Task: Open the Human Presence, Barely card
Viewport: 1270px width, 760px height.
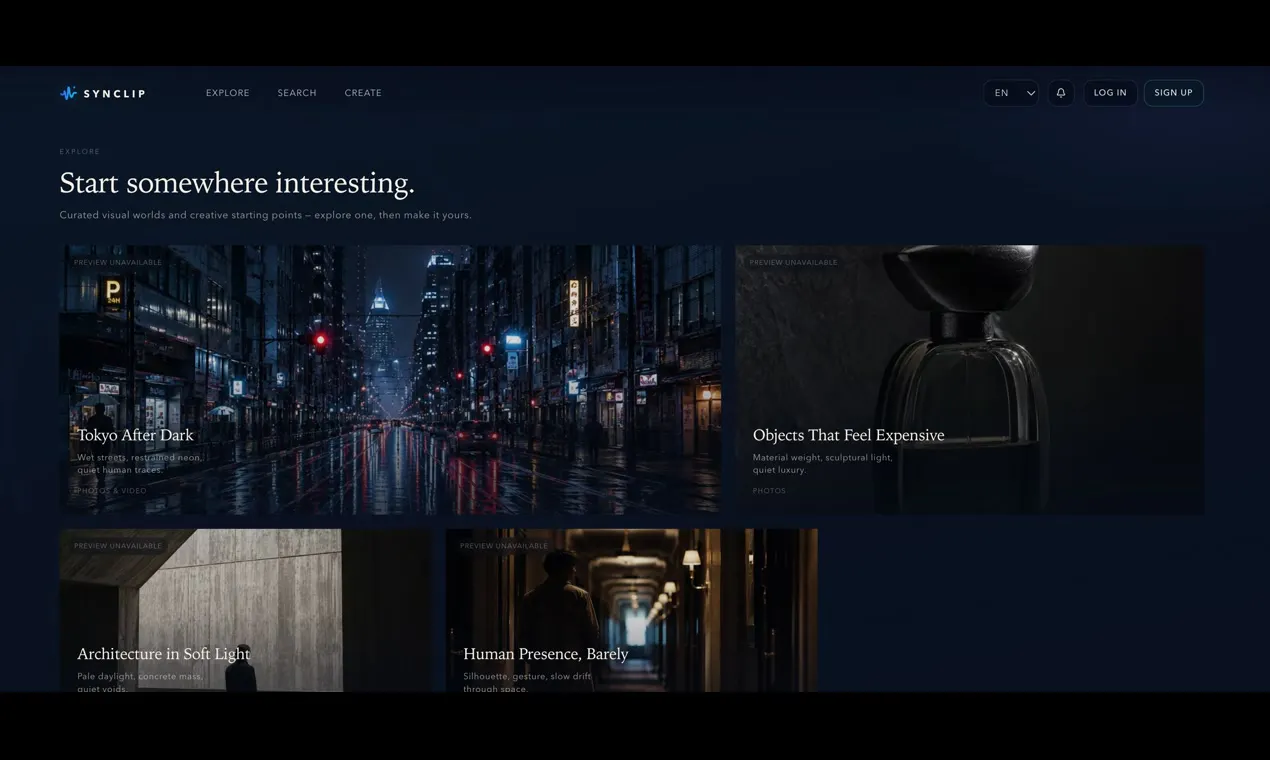Action: (632, 610)
